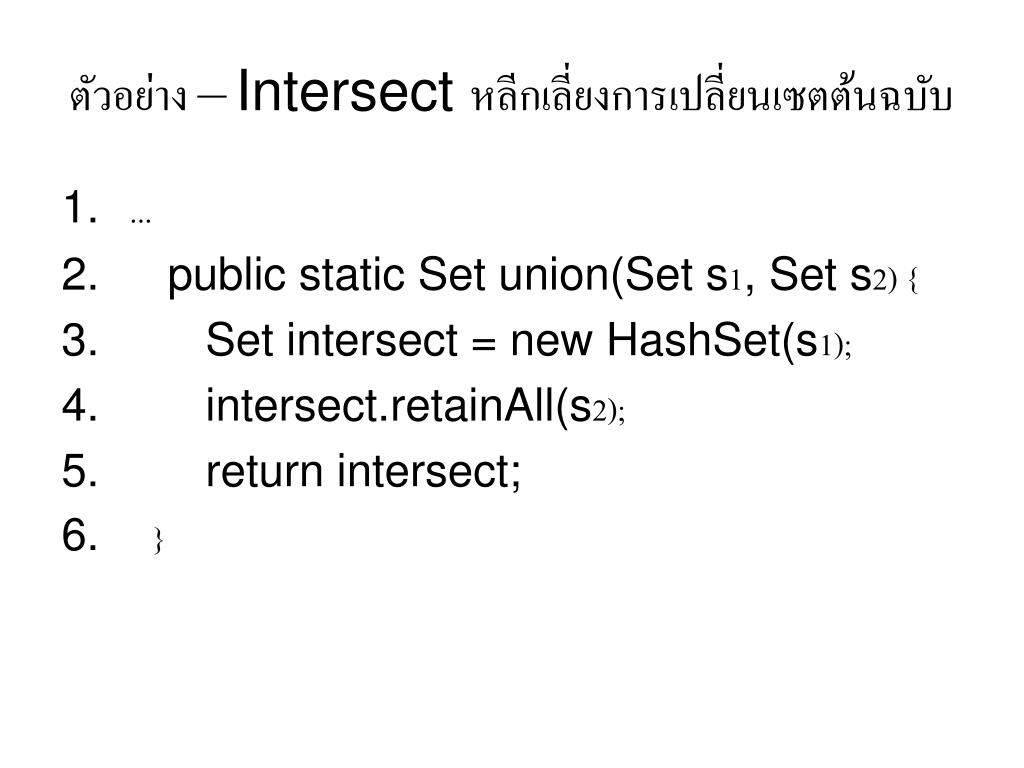Click the slide title word Intersect

coord(345,91)
